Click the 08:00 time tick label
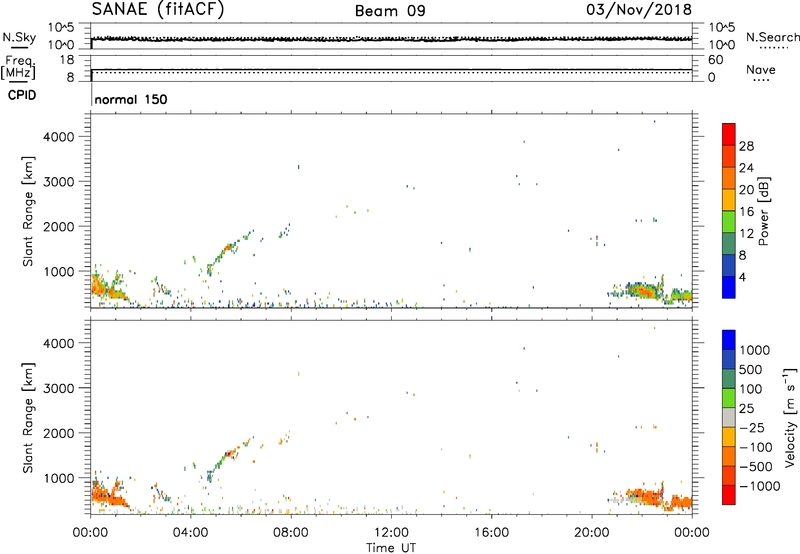The image size is (800, 554). 291,533
